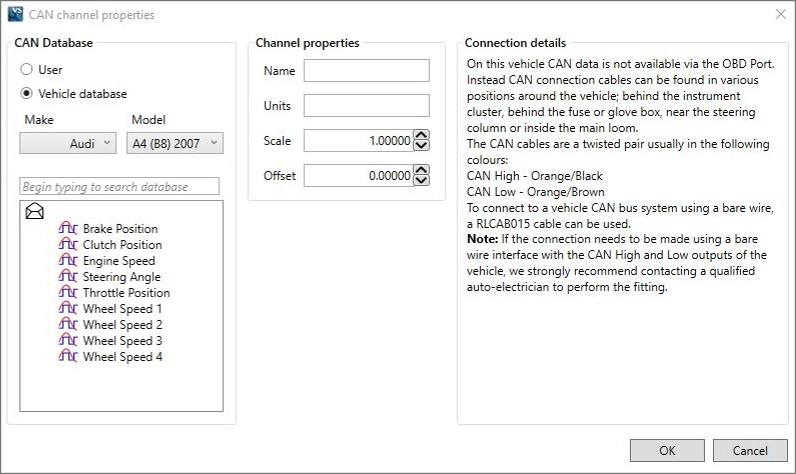Click the Engine Speed channel waveform icon
Image resolution: width=796 pixels, height=474 pixels.
click(68, 260)
